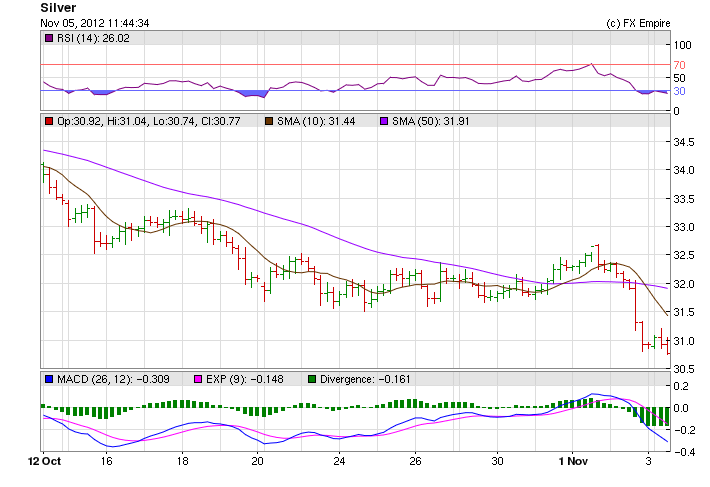710x487 pixels.
Task: Click the 0.2 MACD axis label
Action: coord(681,386)
